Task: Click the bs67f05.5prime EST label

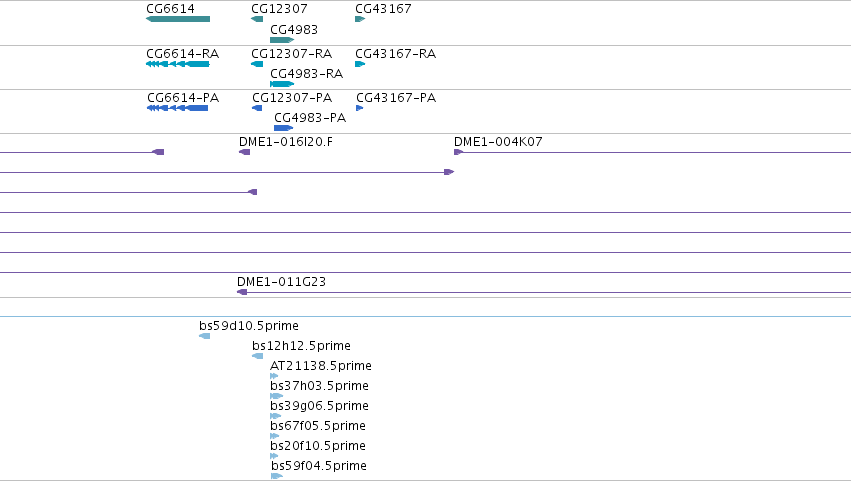Action: pyautogui.click(x=318, y=426)
